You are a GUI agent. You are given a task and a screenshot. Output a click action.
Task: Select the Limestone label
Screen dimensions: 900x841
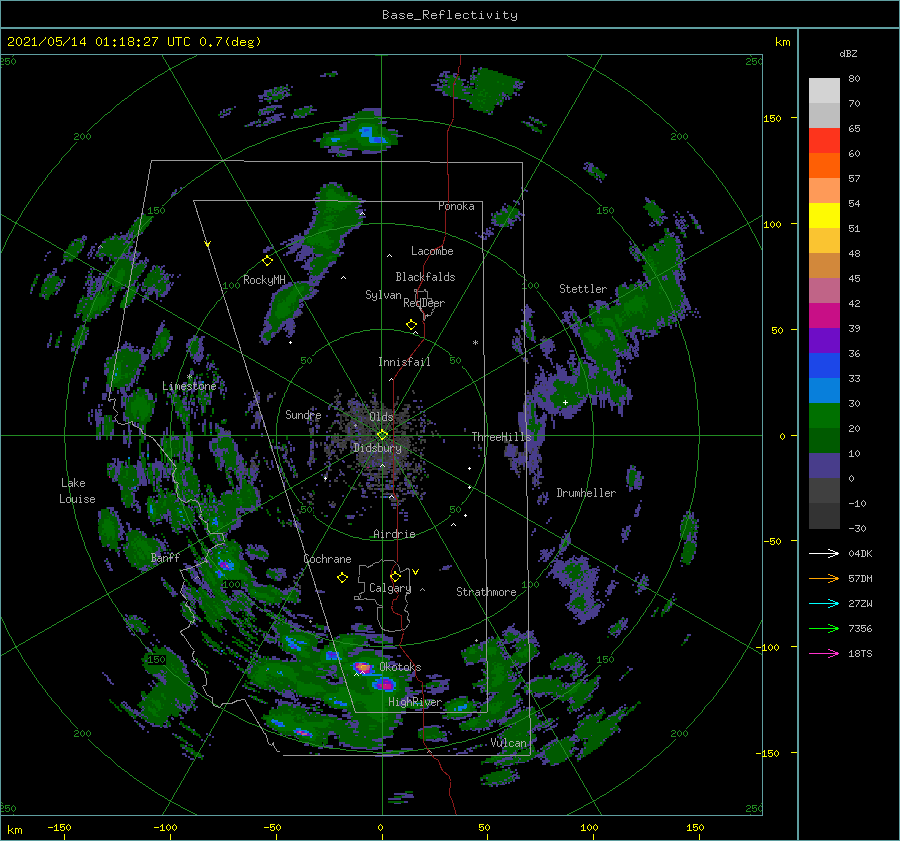coord(189,386)
